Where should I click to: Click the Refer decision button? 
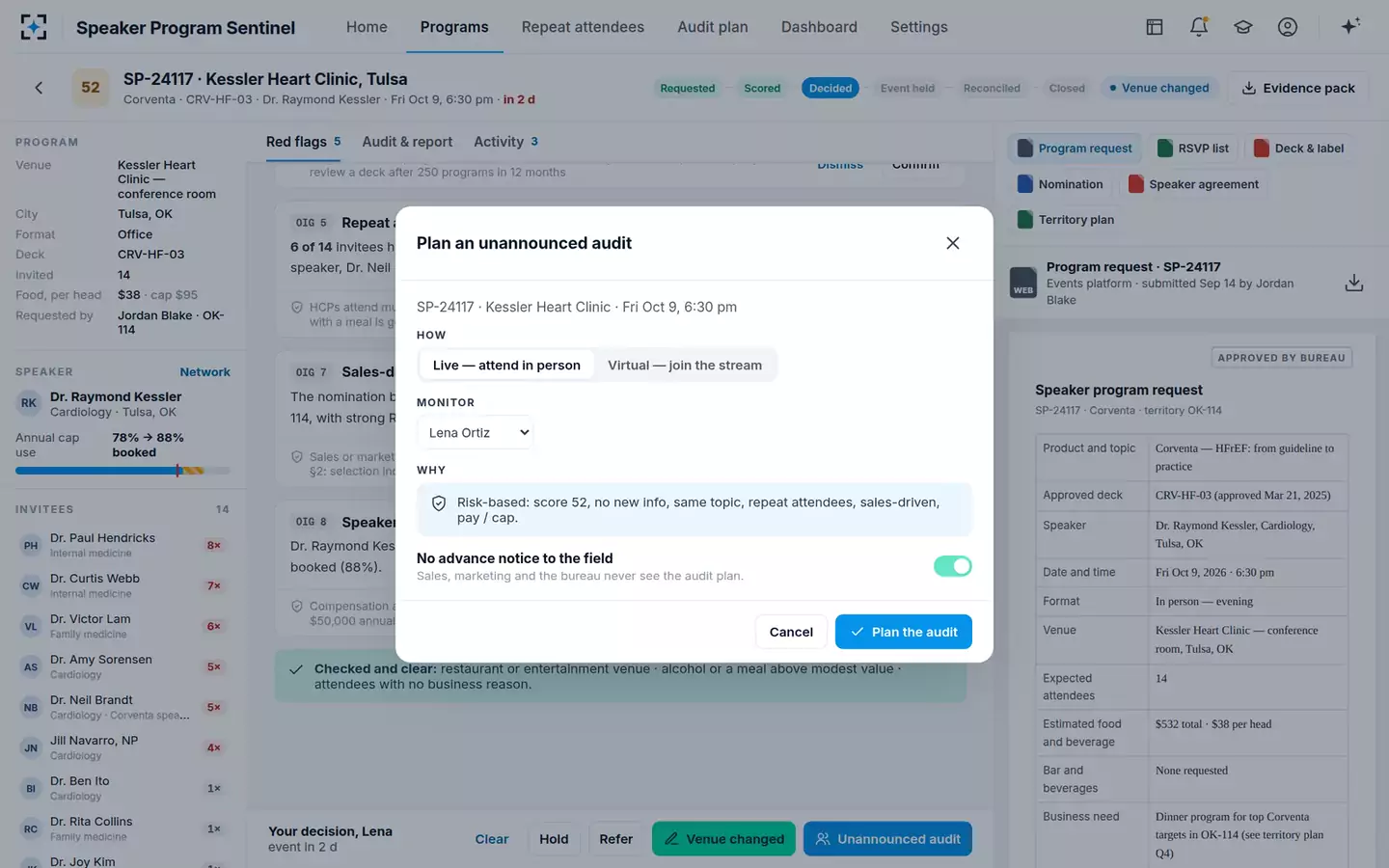click(x=615, y=839)
